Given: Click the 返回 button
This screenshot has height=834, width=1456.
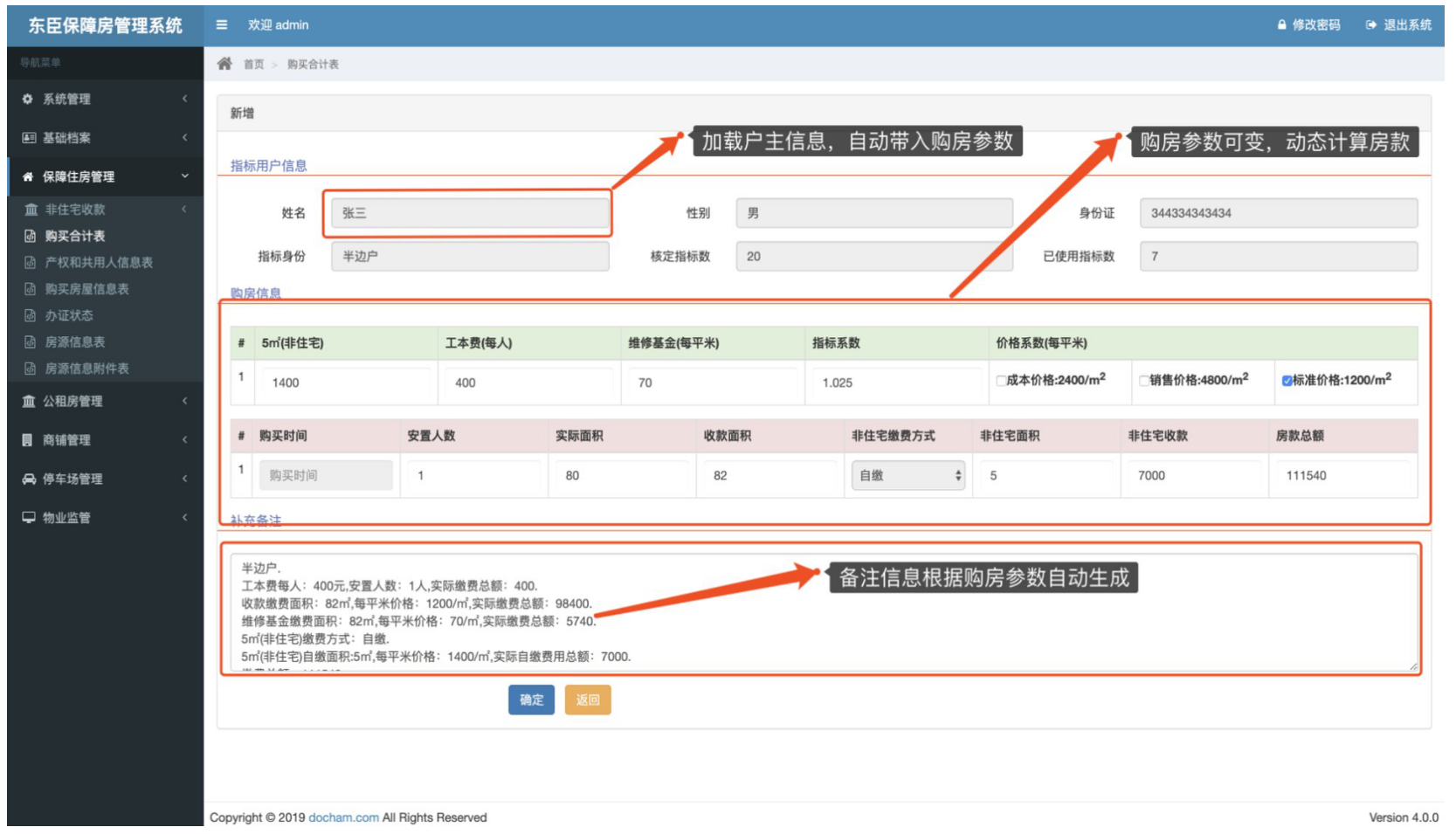Looking at the screenshot, I should click(588, 700).
